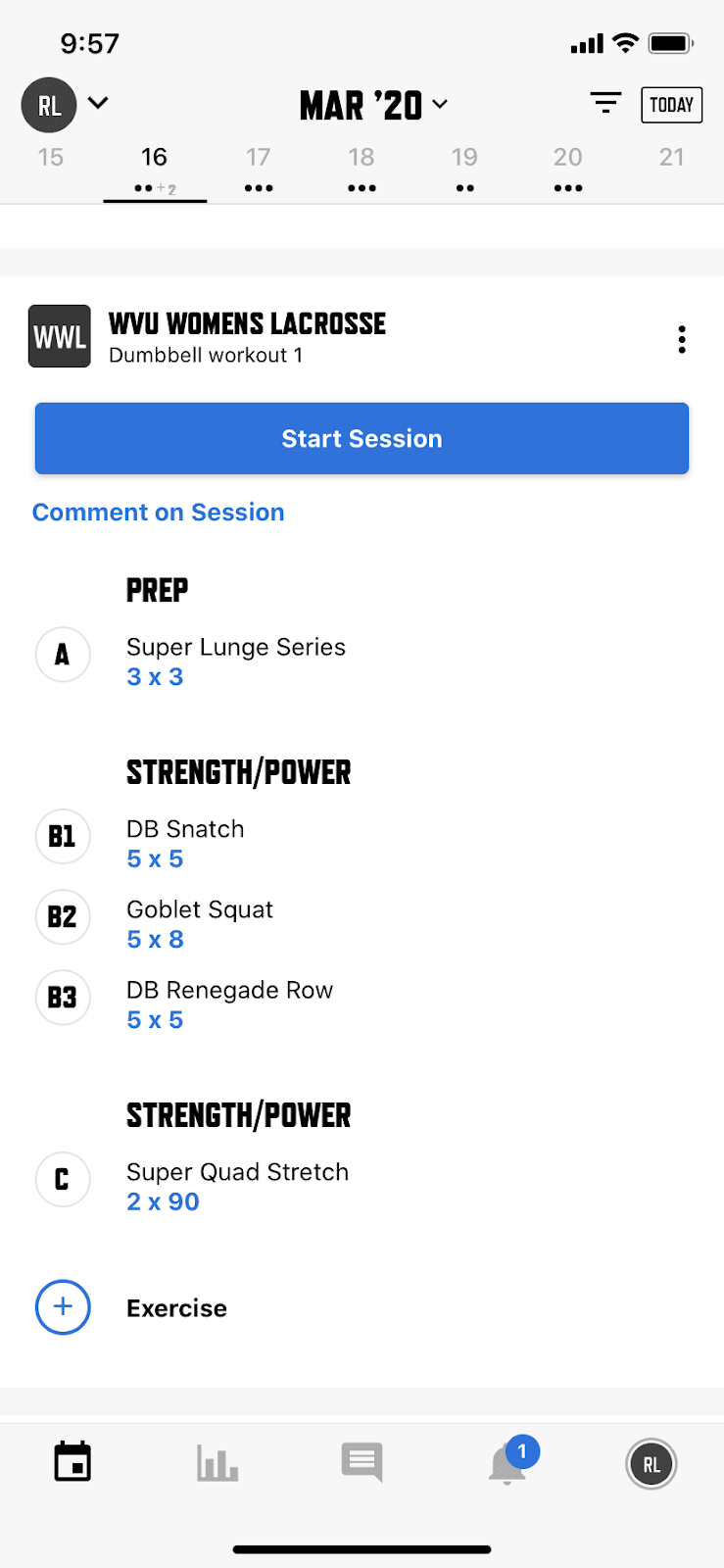Select the A circle for Super Lunge Series
Screen dimensions: 724x1568
pos(63,654)
